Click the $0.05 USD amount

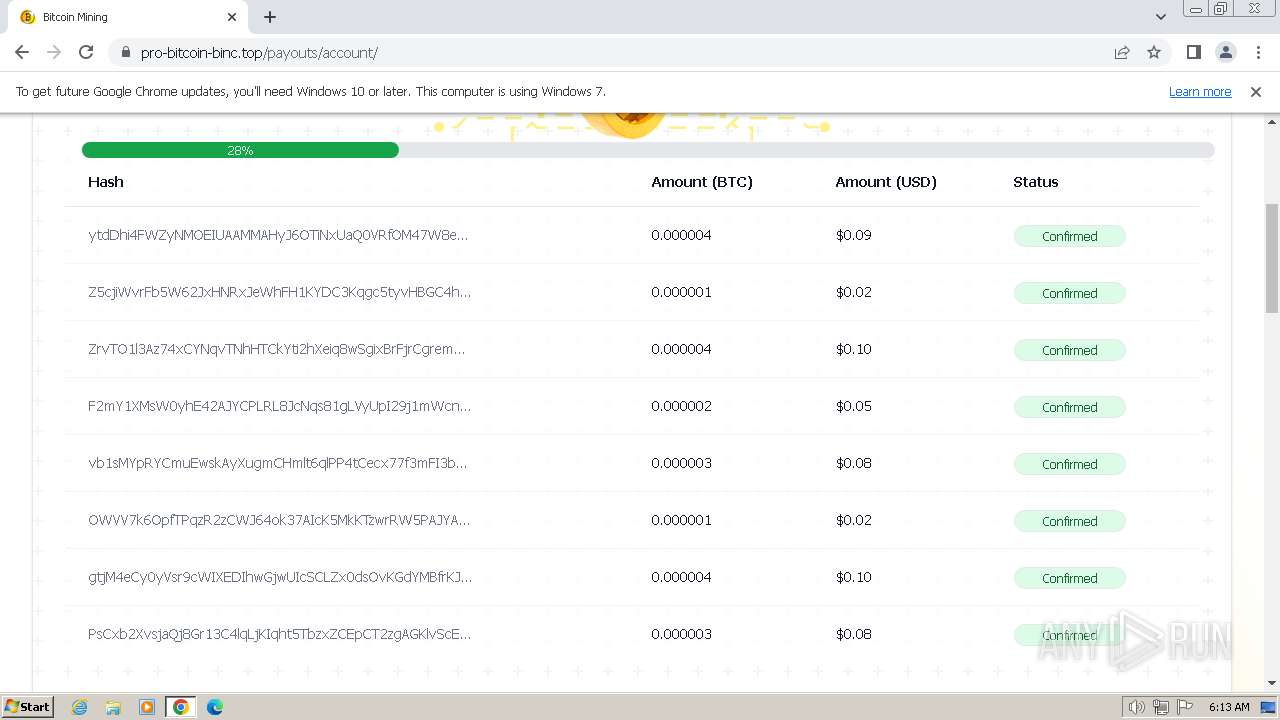coord(854,406)
